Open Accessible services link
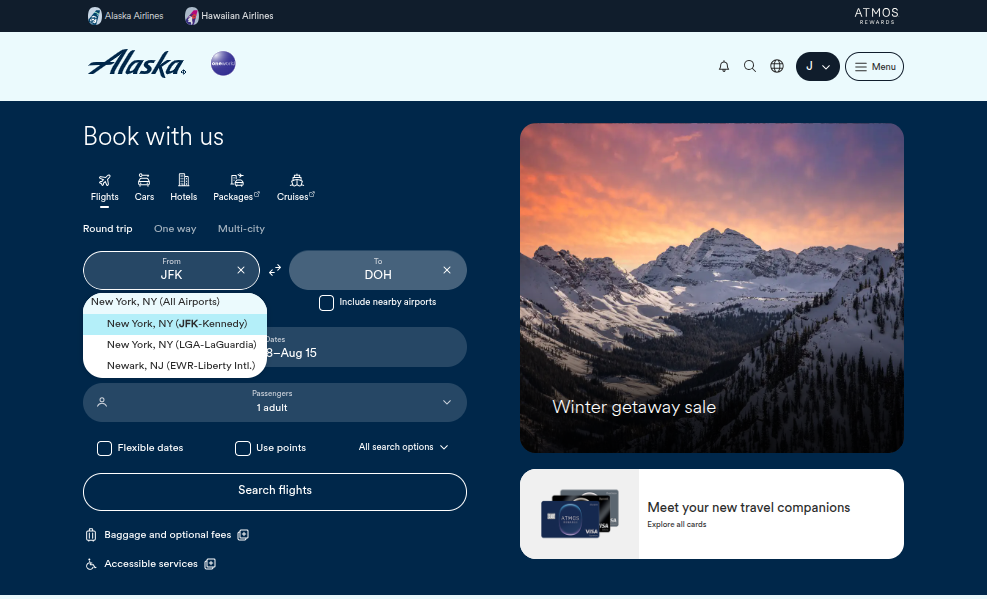987x599 pixels. pos(151,564)
